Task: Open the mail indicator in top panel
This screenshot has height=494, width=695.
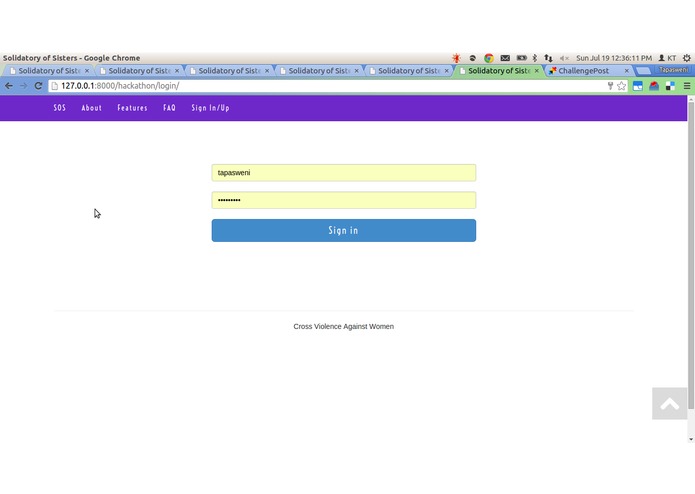Action: [x=505, y=58]
